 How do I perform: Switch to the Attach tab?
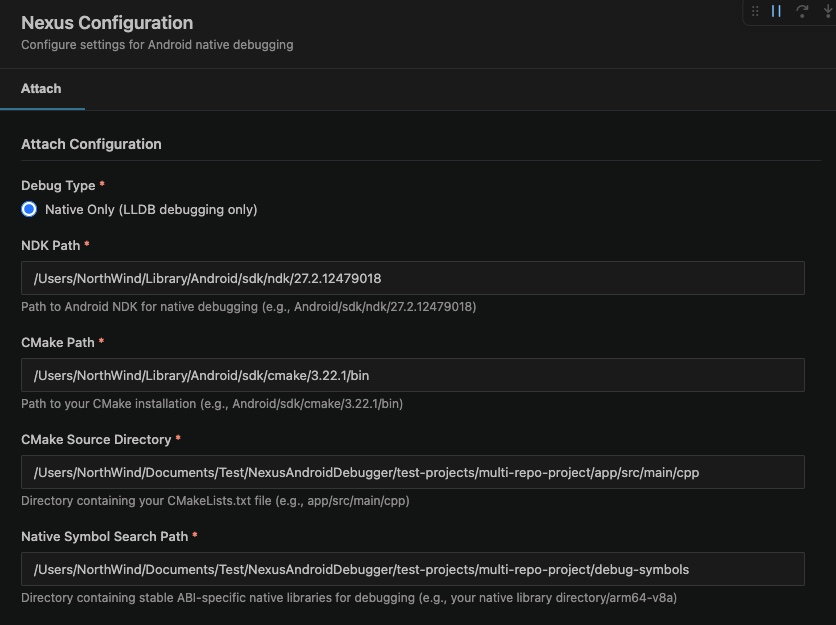point(41,89)
